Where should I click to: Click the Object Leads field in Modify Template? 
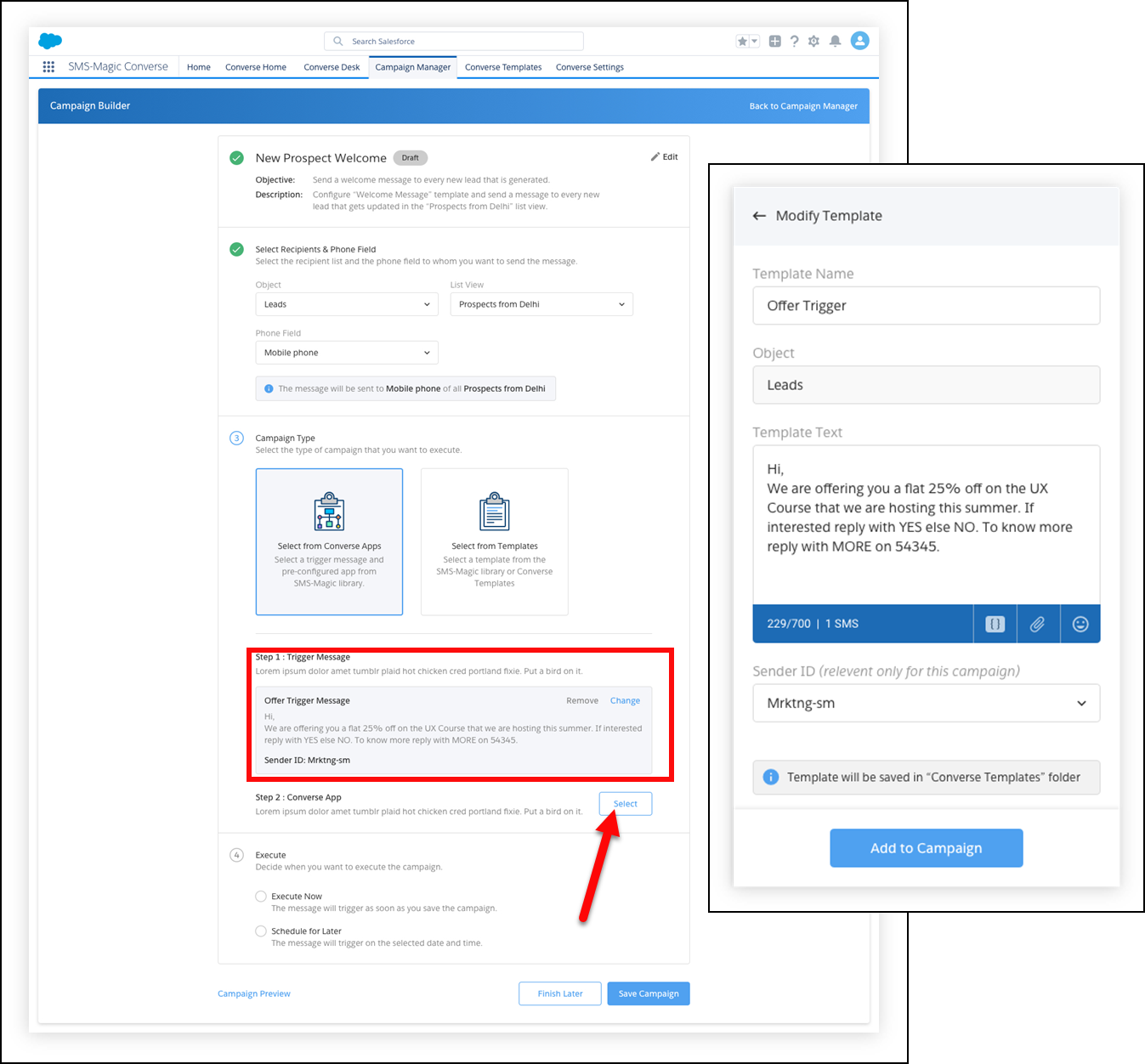coord(927,385)
